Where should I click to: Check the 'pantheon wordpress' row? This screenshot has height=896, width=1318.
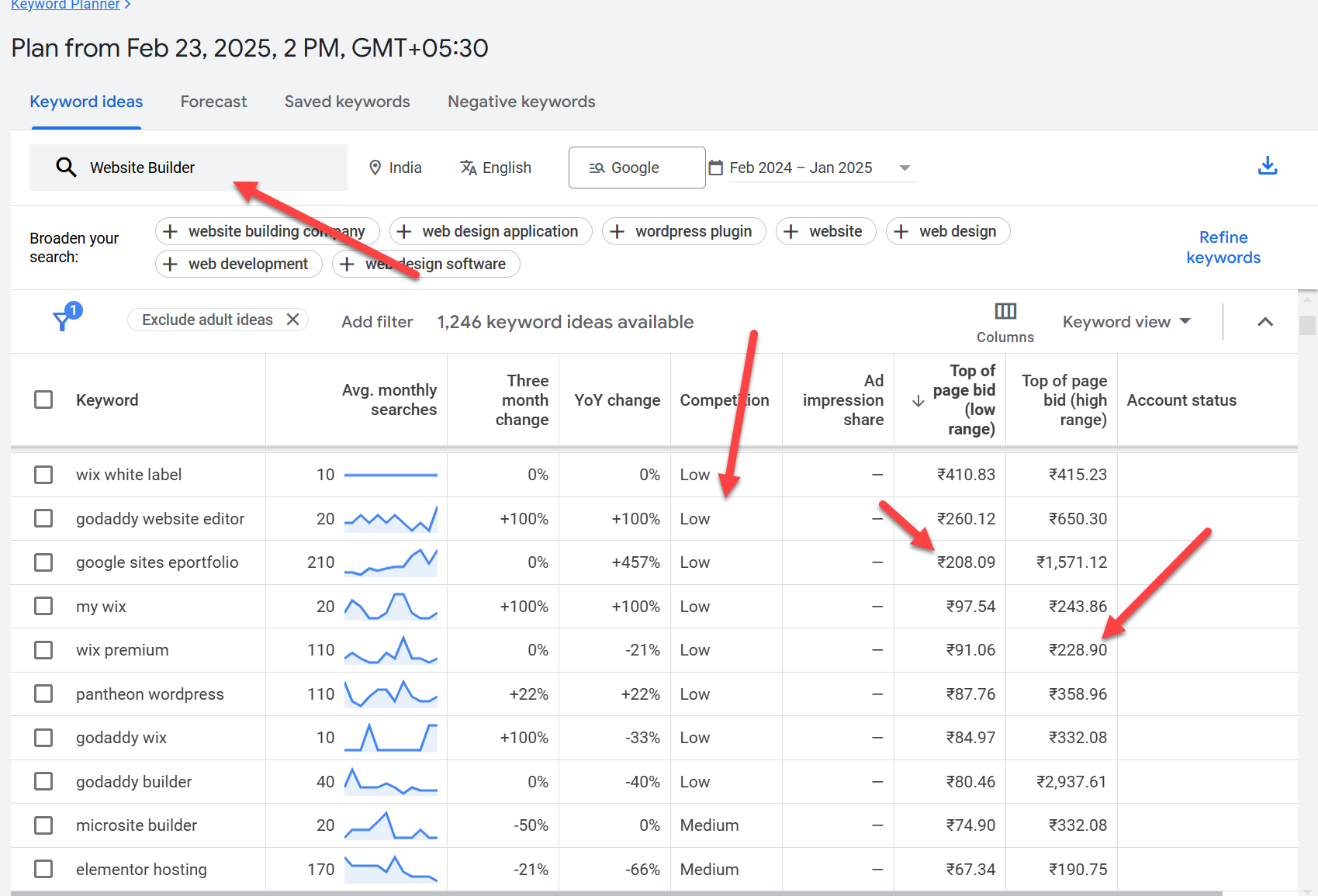[43, 694]
